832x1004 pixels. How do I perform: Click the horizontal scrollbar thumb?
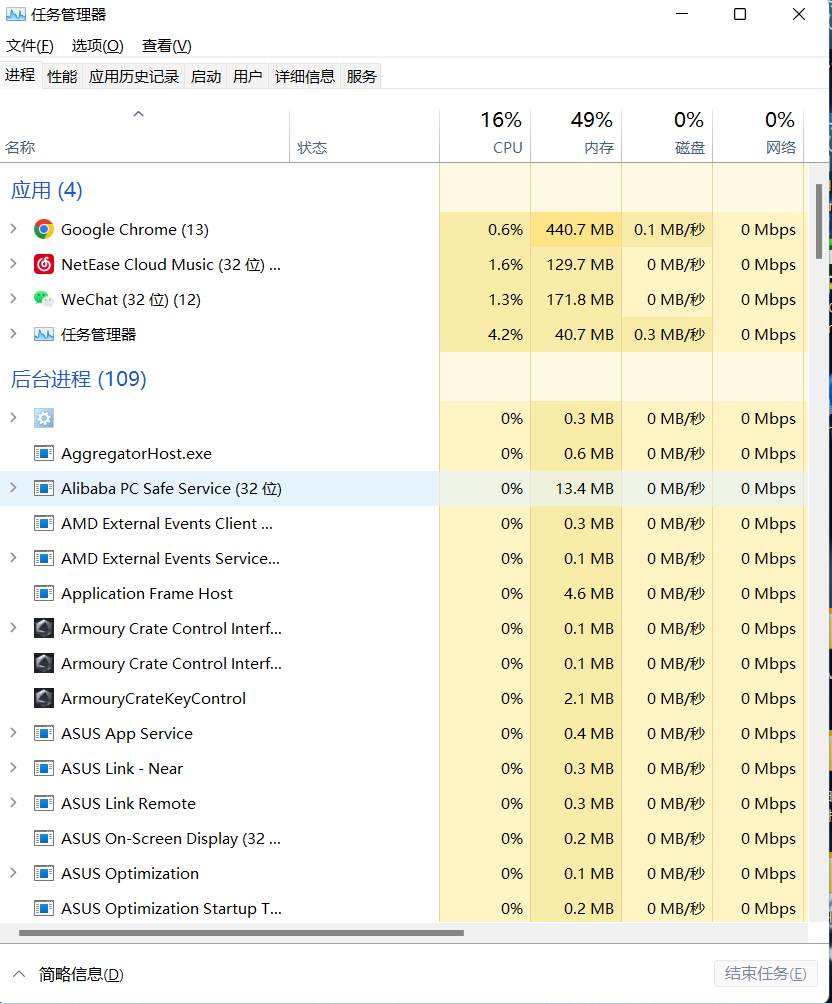coord(241,933)
